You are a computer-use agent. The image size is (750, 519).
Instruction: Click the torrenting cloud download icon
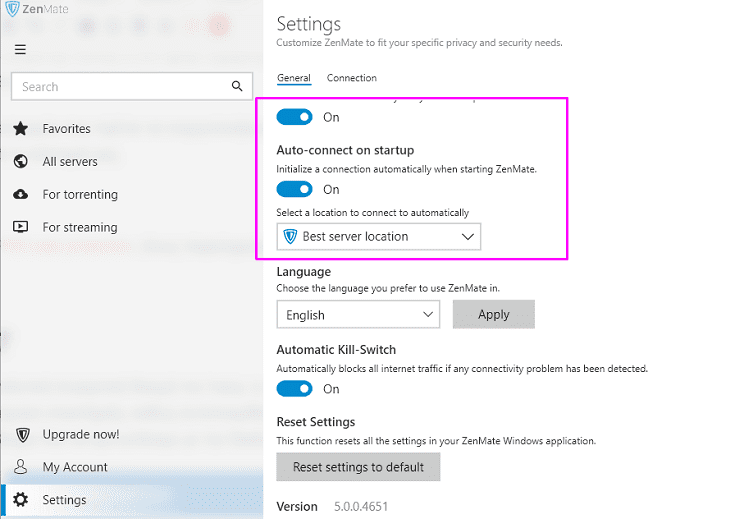(21, 194)
